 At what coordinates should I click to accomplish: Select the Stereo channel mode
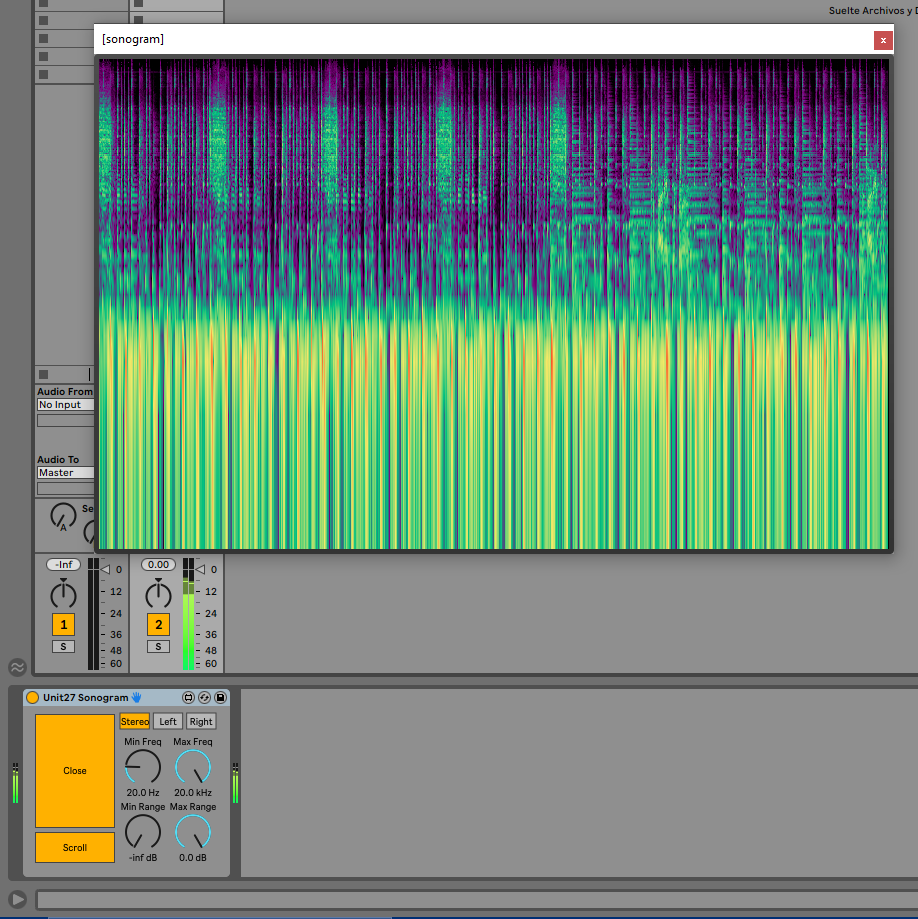point(135,721)
